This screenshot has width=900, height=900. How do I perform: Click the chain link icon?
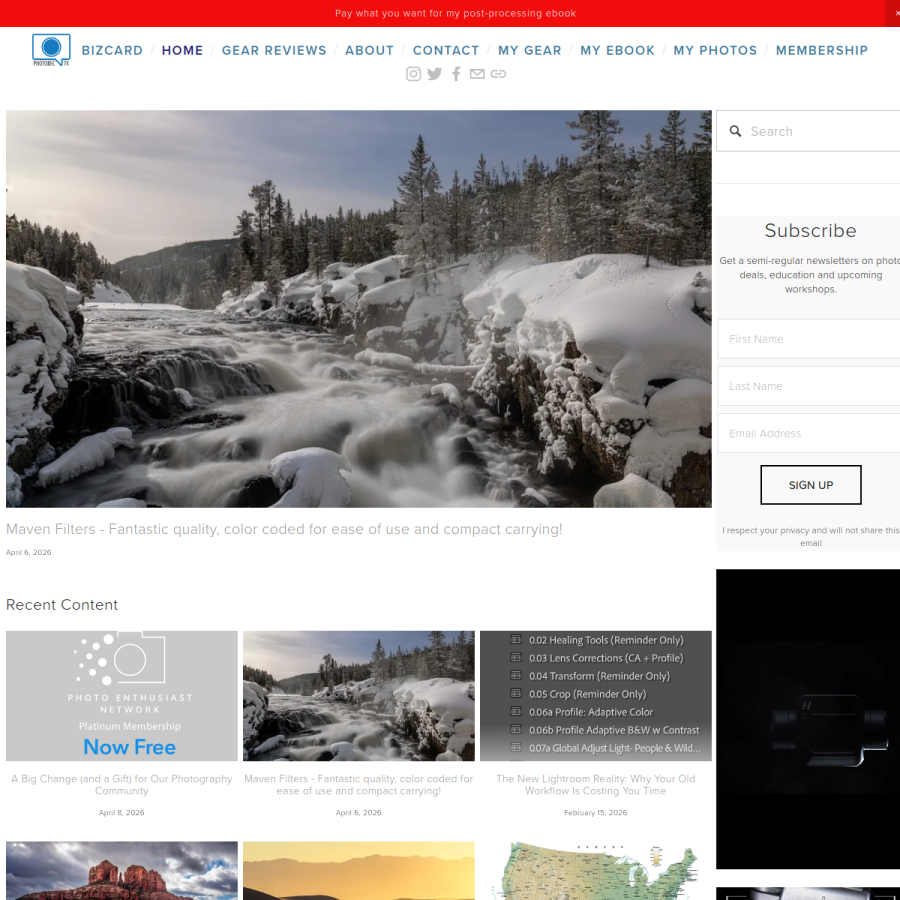click(x=498, y=73)
